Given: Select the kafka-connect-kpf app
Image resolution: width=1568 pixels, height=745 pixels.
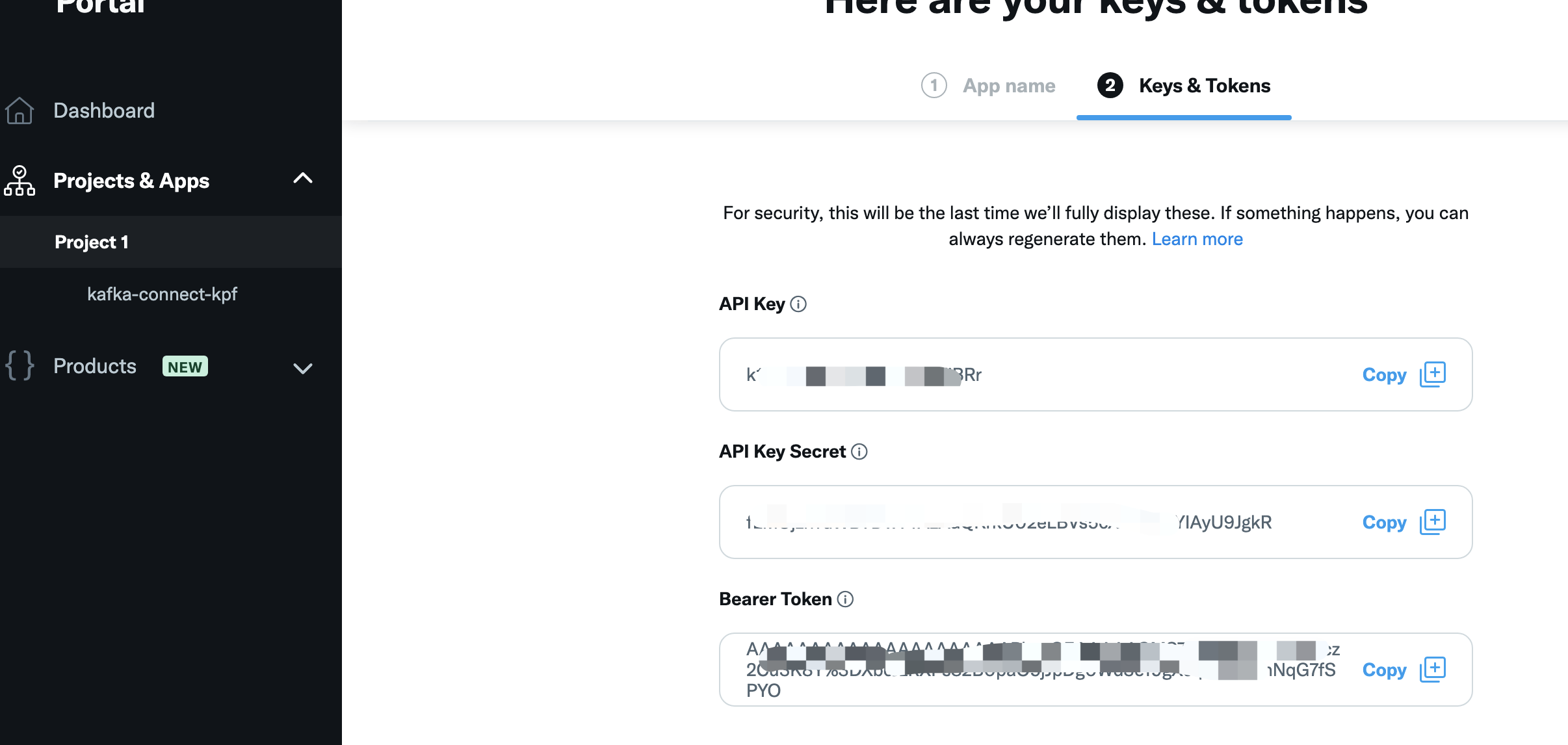Looking at the screenshot, I should point(163,294).
